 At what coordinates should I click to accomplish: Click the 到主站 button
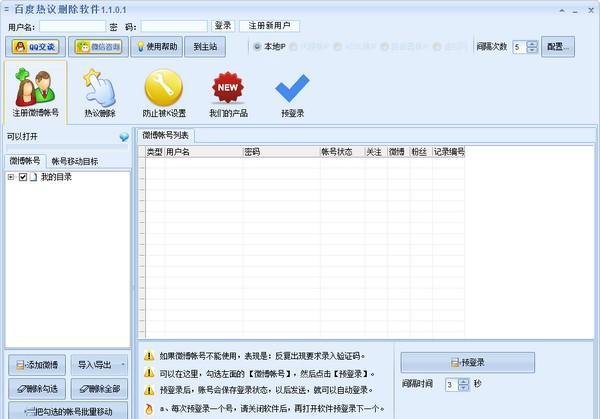point(205,47)
